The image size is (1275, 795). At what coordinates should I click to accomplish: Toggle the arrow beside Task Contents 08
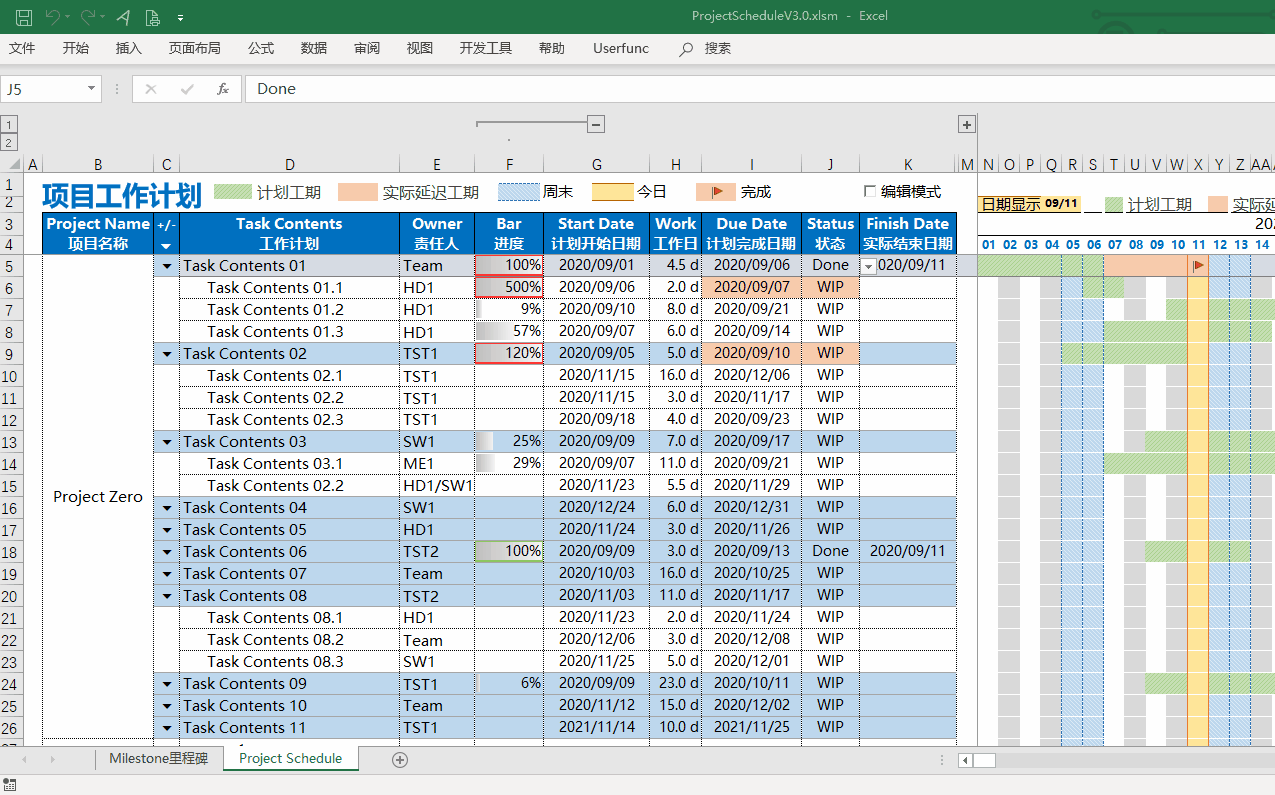pyautogui.click(x=166, y=596)
